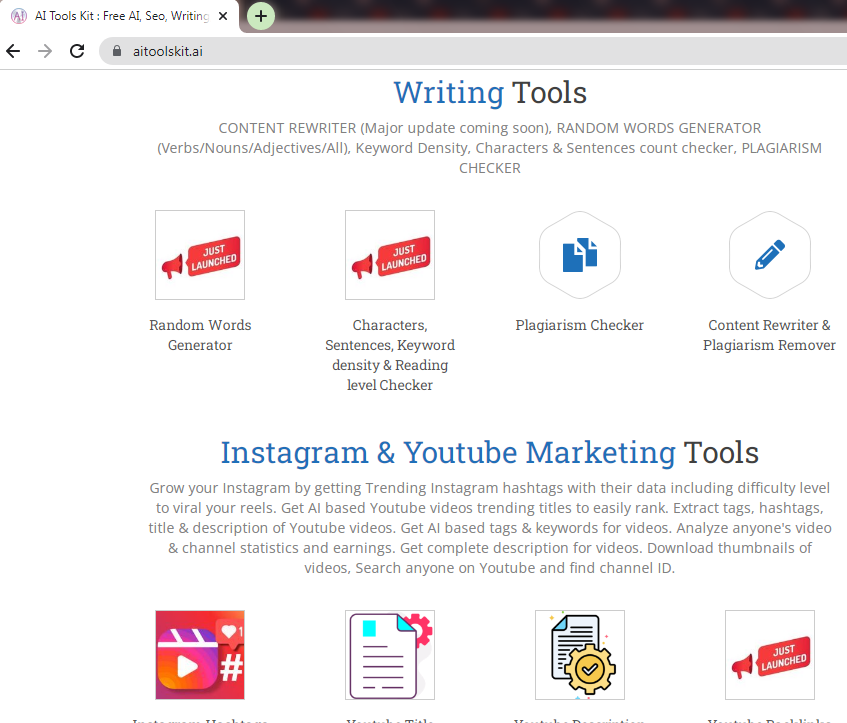Click the aitoolskit.ai address bar

tap(473, 51)
